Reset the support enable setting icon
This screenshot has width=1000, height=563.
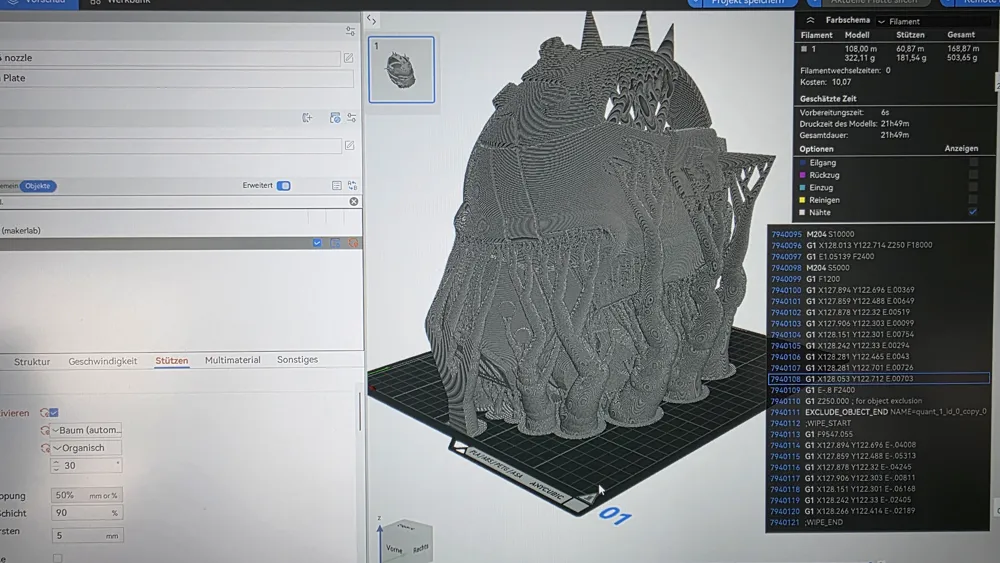pyautogui.click(x=44, y=413)
